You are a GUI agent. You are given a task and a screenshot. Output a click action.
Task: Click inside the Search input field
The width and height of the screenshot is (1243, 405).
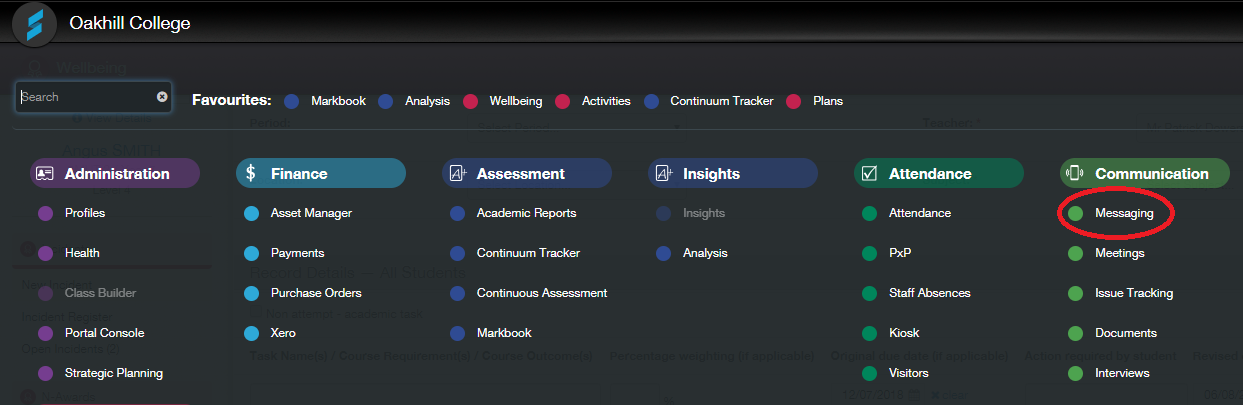[86, 97]
